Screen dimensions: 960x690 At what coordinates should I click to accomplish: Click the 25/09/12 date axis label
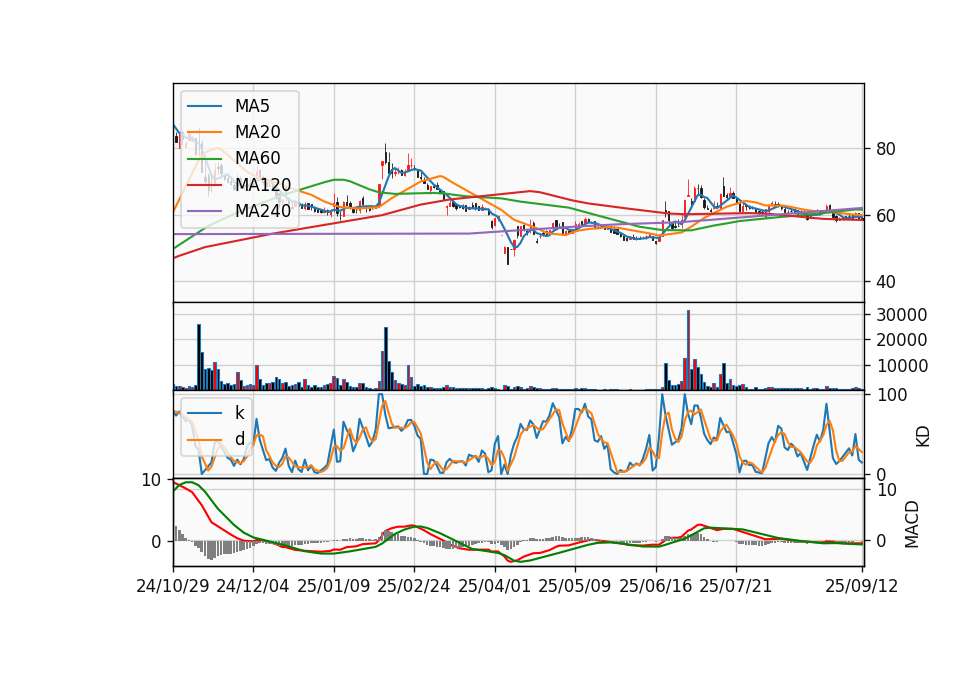pos(862,586)
